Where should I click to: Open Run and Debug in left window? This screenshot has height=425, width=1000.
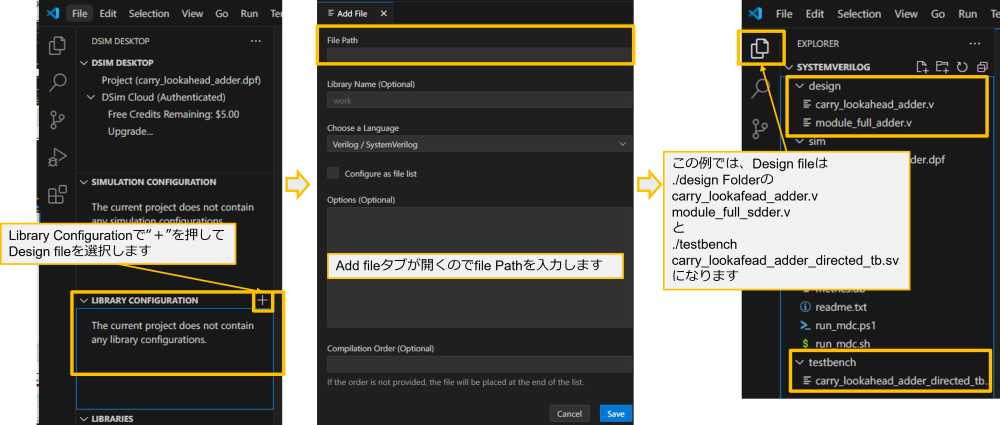click(57, 157)
